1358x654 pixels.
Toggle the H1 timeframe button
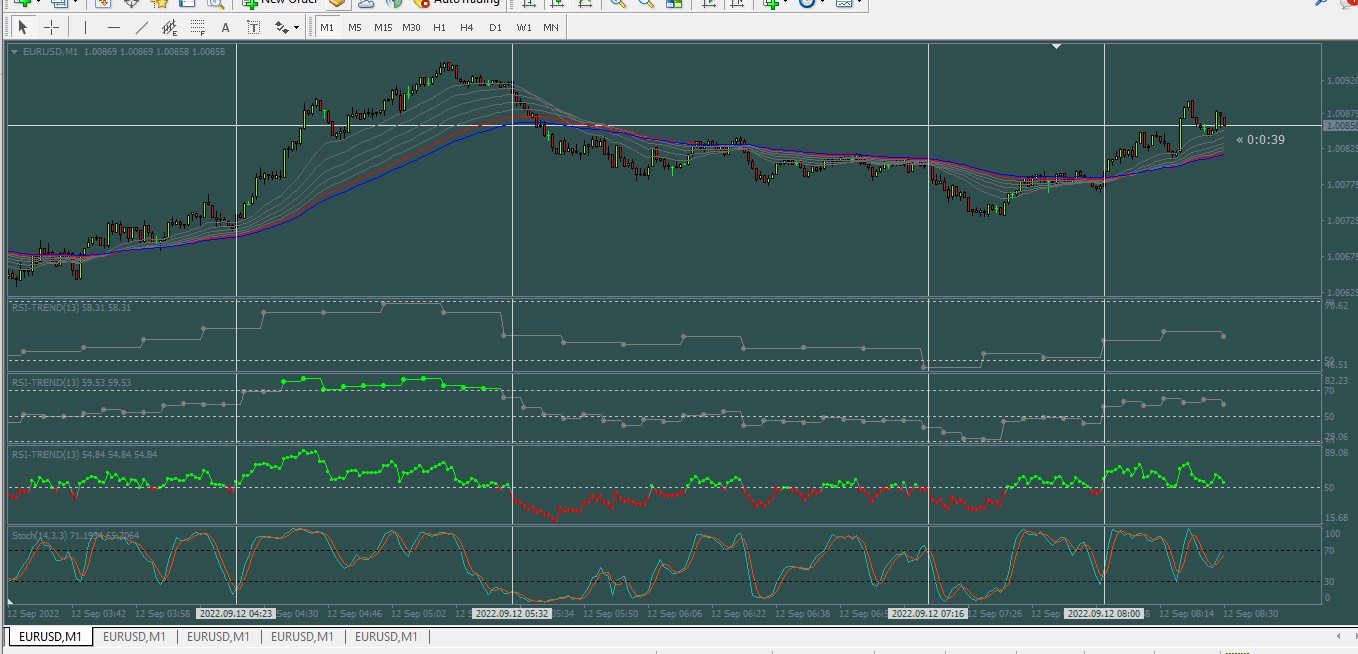point(439,27)
